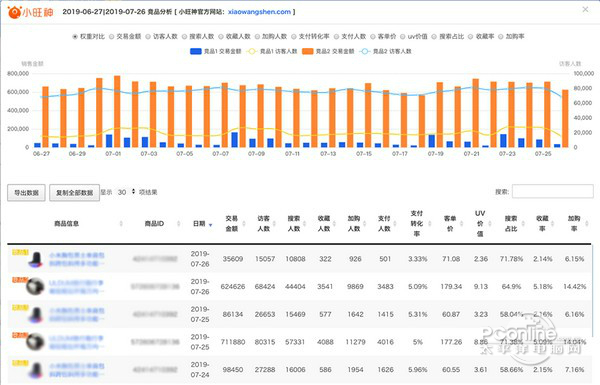Open product title link in 711880 row
The width and height of the screenshot is (600, 385).
coord(77,342)
